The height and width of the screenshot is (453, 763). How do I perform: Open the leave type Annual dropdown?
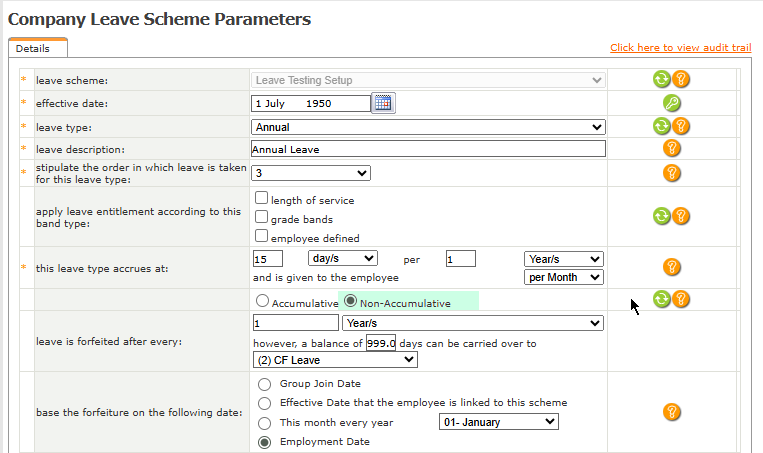point(428,127)
